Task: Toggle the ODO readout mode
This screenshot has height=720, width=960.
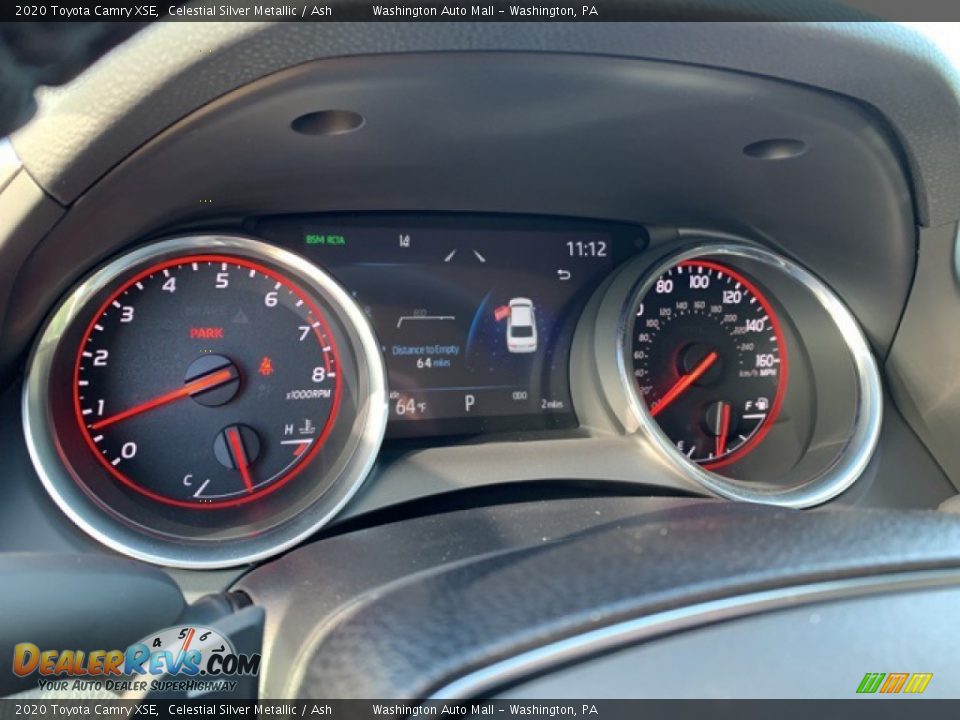Action: pos(518,396)
